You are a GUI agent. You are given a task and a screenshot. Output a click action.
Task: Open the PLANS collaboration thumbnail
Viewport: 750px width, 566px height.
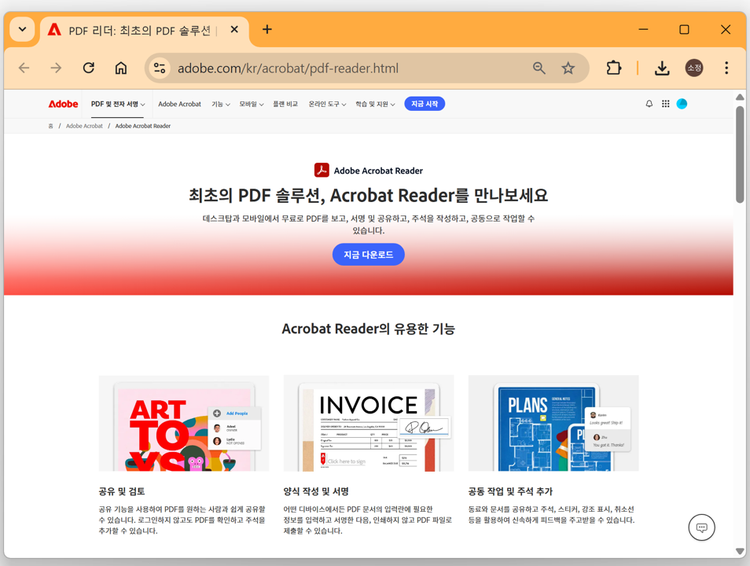click(553, 423)
